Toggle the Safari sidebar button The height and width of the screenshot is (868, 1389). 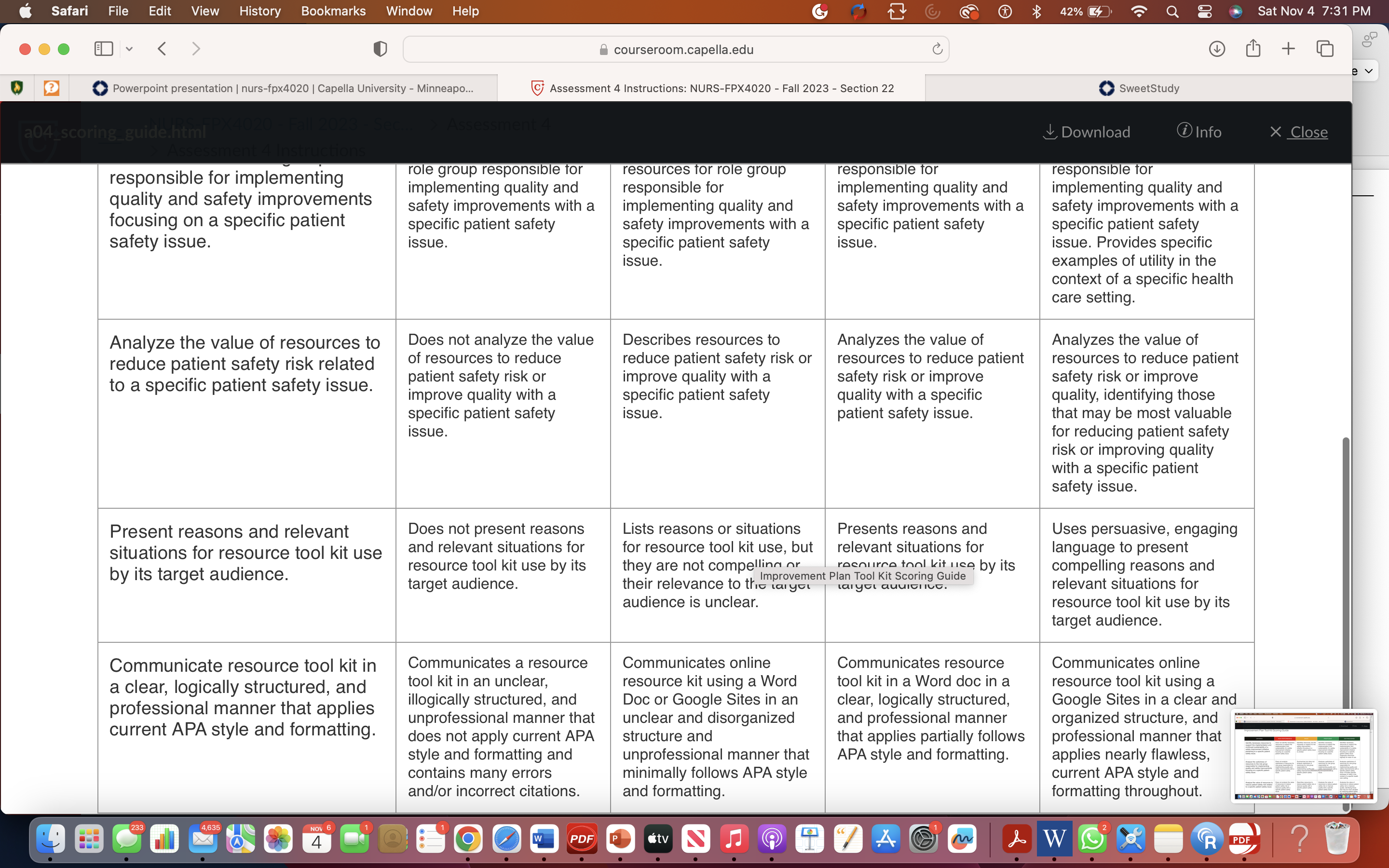(x=103, y=49)
